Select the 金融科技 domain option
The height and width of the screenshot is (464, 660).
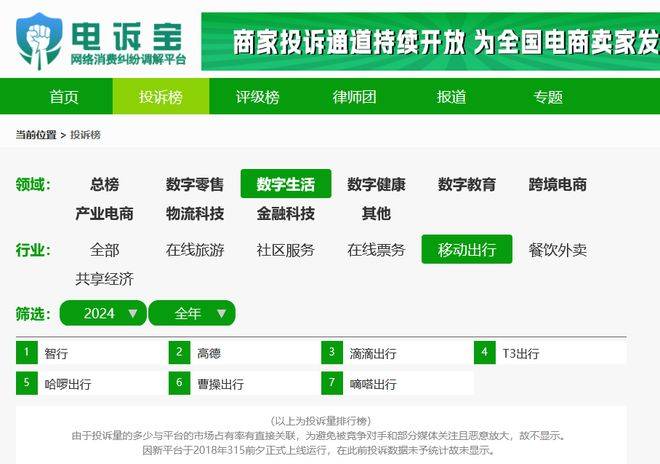tap(285, 213)
